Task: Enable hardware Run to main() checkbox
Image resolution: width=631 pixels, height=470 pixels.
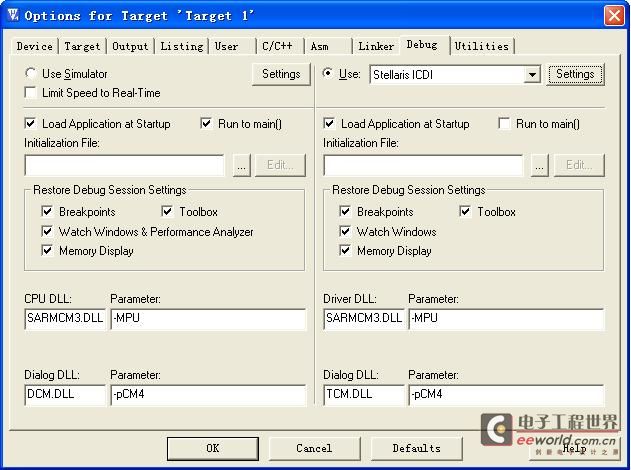Action: [x=504, y=124]
